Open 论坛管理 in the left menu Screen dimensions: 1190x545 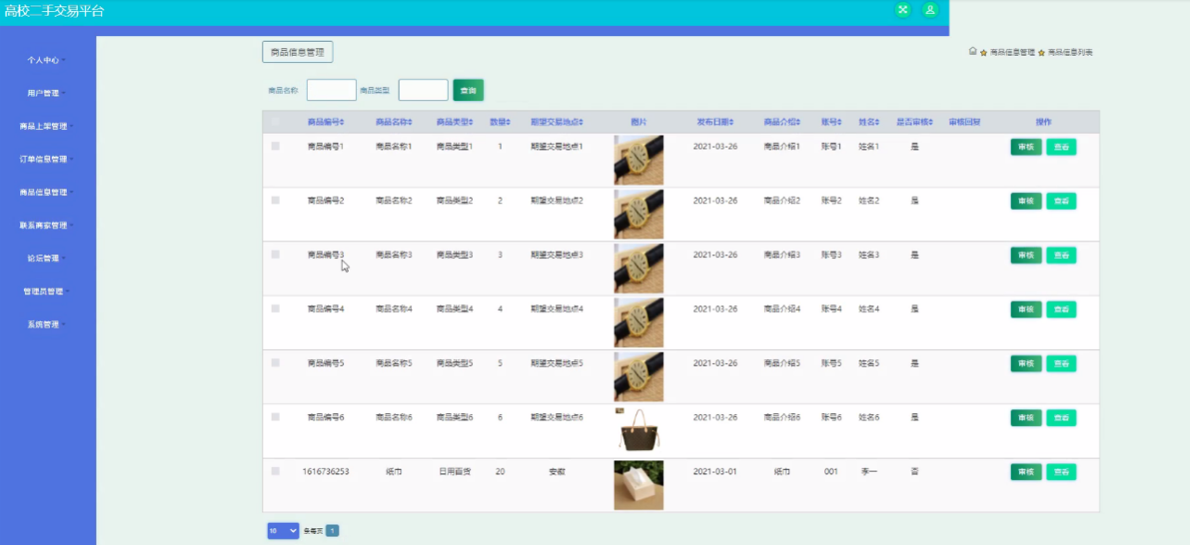[44, 258]
